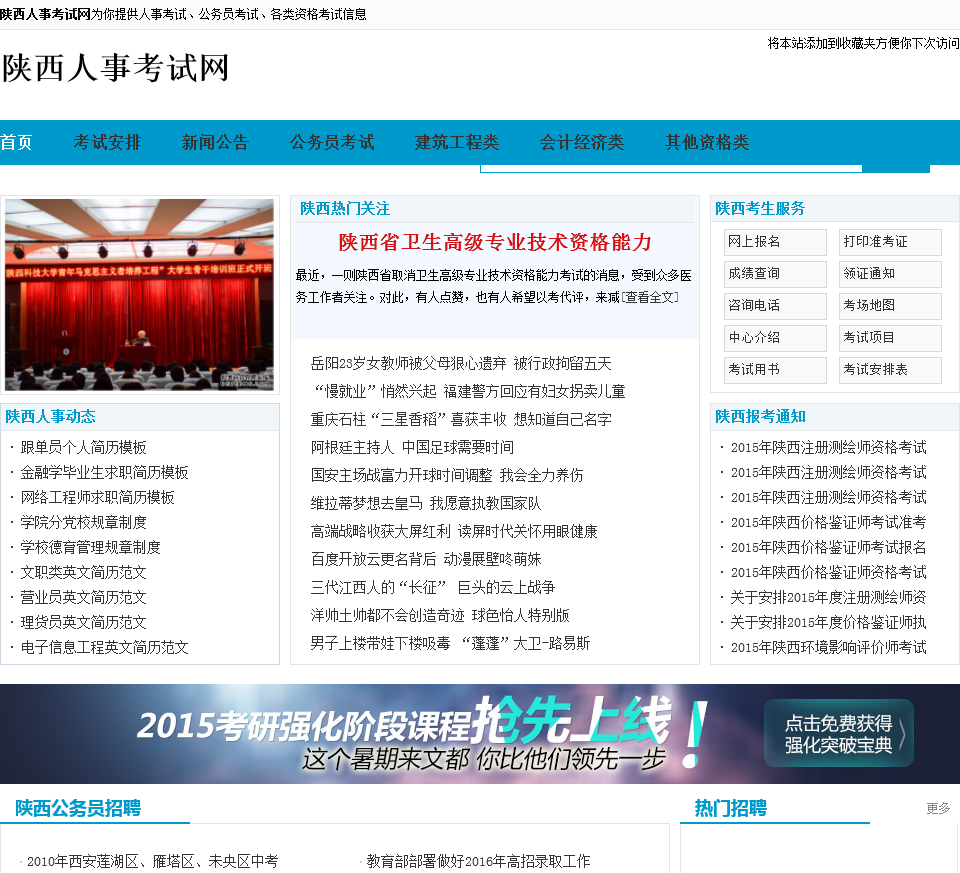This screenshot has height=873, width=960.
Task: Click 国安主场战富力开球时间调整
Action: click(401, 476)
